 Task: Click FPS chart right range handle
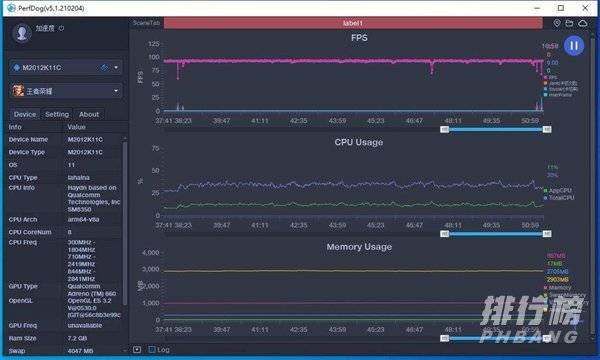pos(547,129)
